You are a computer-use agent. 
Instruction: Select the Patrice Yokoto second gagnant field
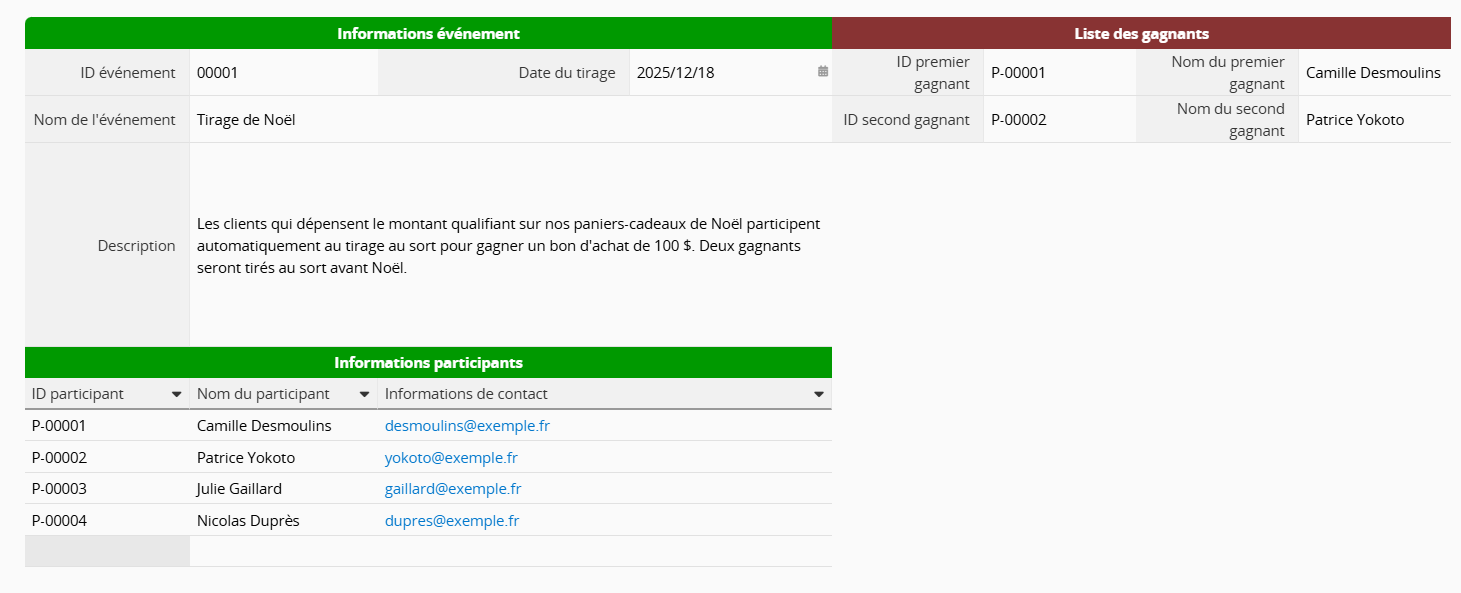click(1375, 119)
